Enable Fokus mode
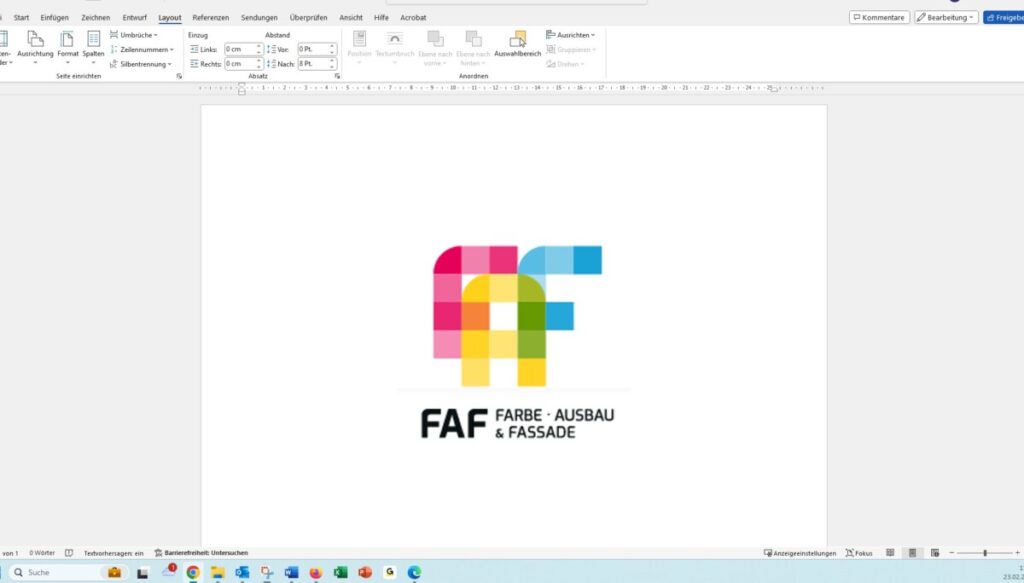Image resolution: width=1024 pixels, height=583 pixels. click(x=859, y=553)
